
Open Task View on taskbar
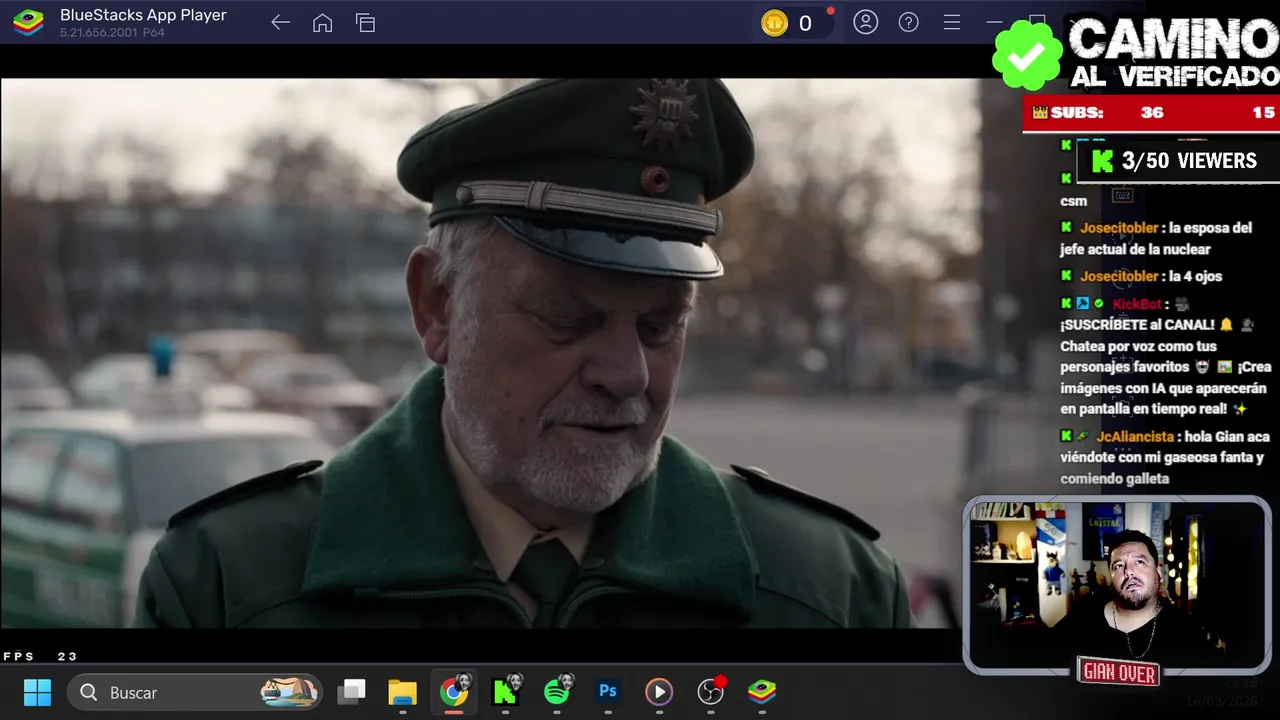[x=351, y=692]
